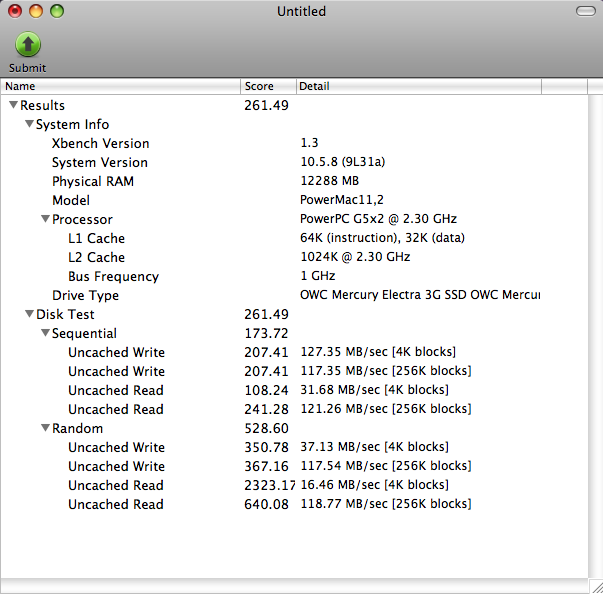Click the 31.68 MB/sec [4K blocks] detail

tap(374, 389)
